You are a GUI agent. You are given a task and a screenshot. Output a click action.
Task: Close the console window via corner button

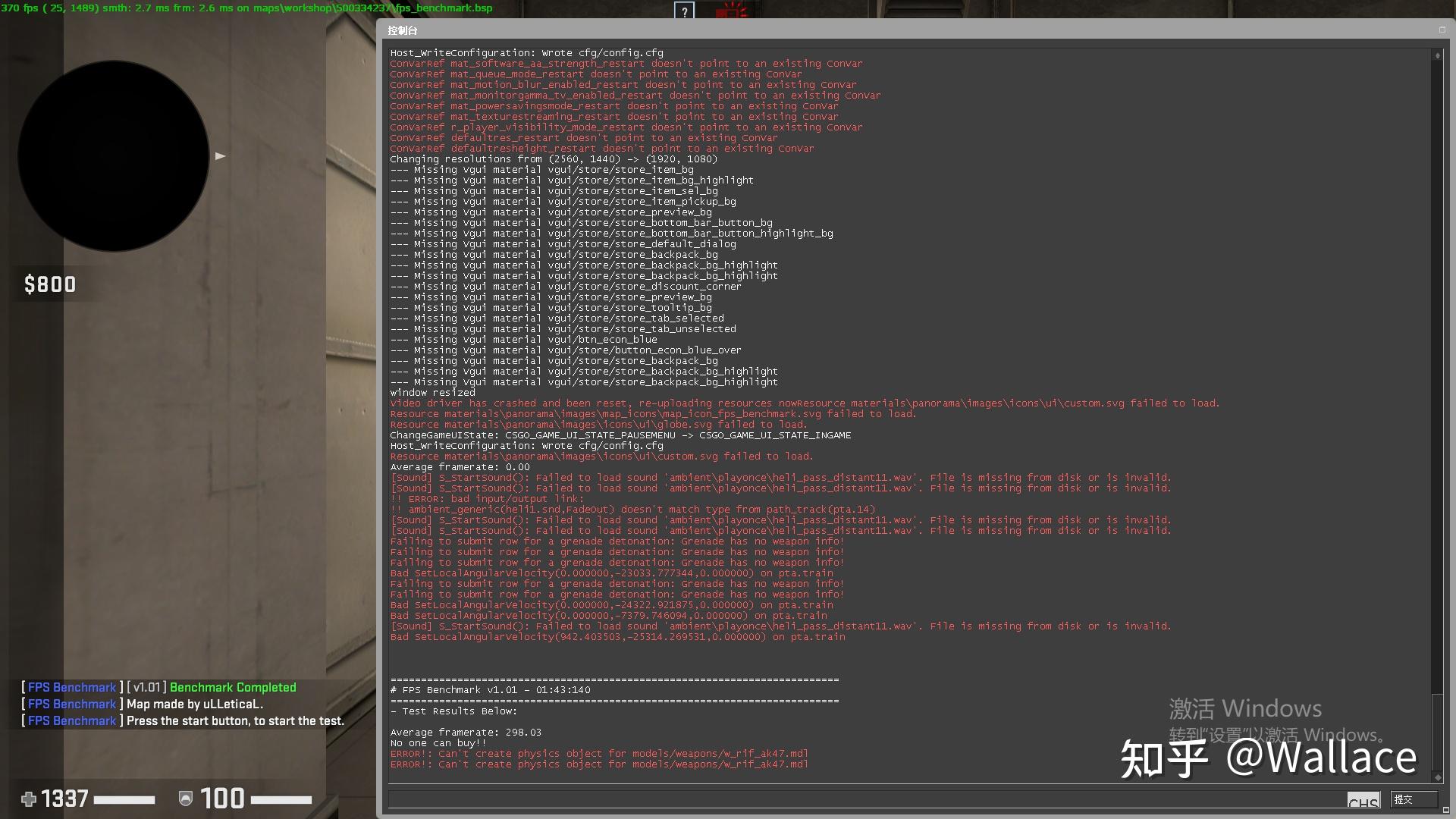click(1442, 30)
